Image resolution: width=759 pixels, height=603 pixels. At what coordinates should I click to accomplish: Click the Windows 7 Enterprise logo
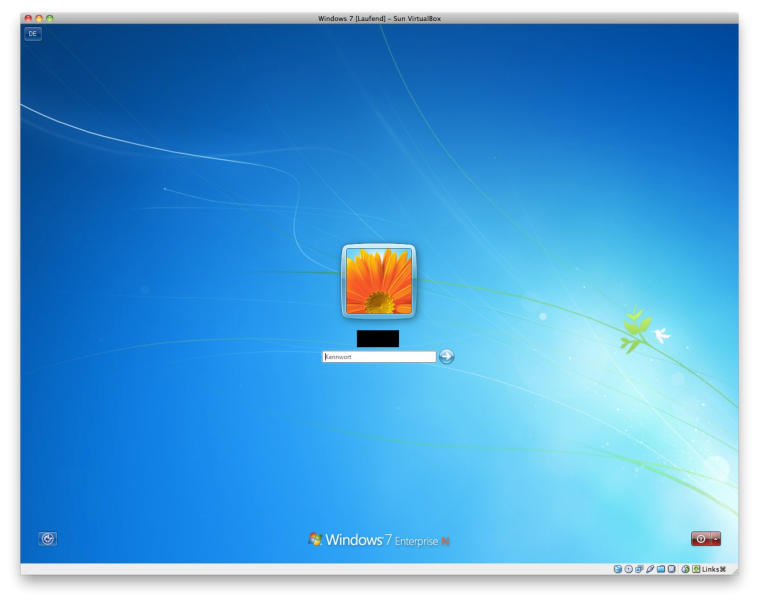coord(379,540)
